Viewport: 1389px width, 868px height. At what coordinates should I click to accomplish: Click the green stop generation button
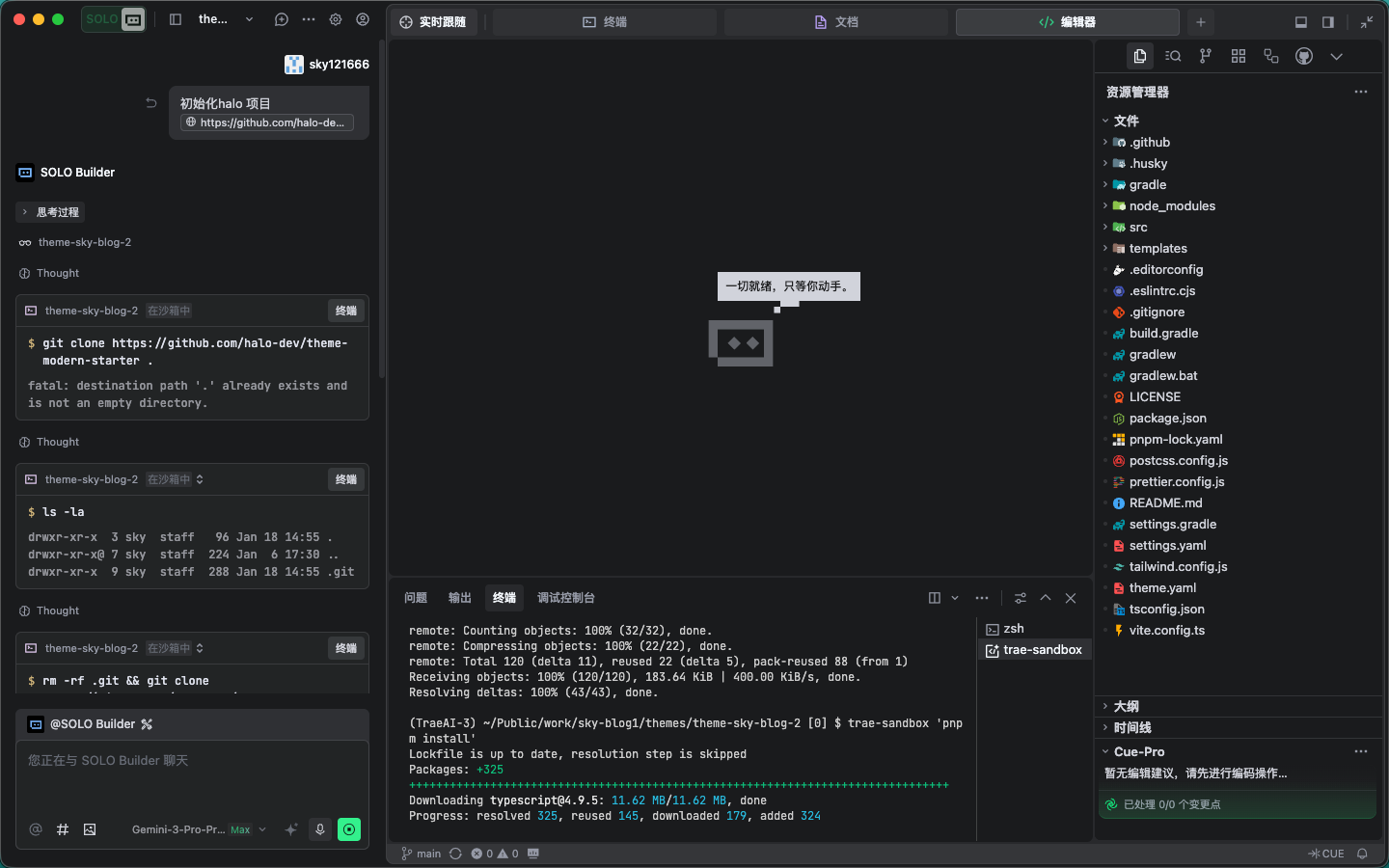[349, 829]
